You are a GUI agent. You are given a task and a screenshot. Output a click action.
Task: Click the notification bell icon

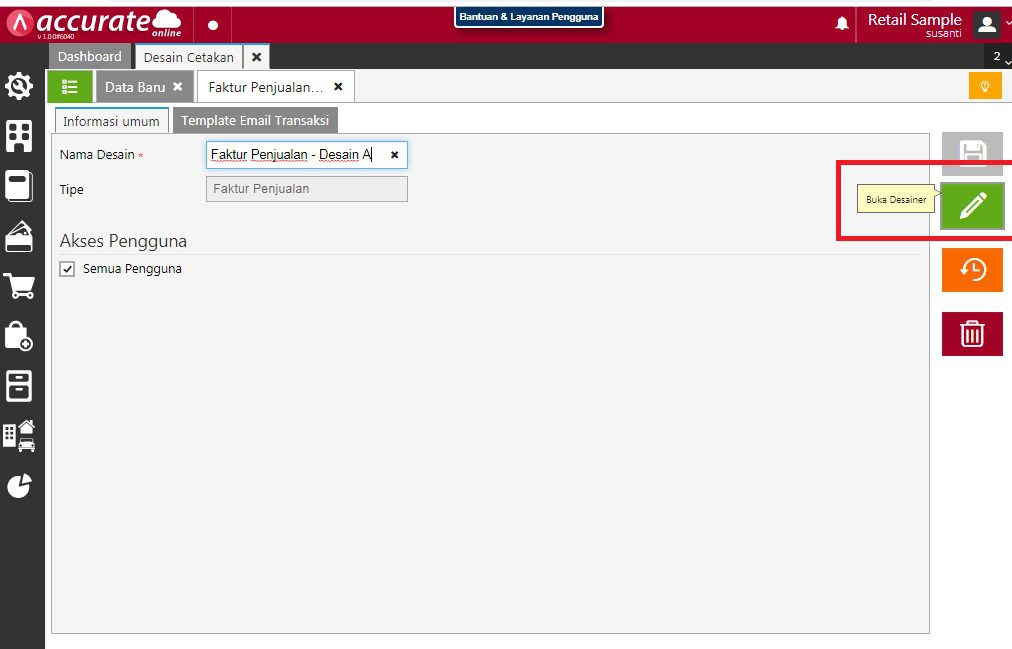coord(842,23)
